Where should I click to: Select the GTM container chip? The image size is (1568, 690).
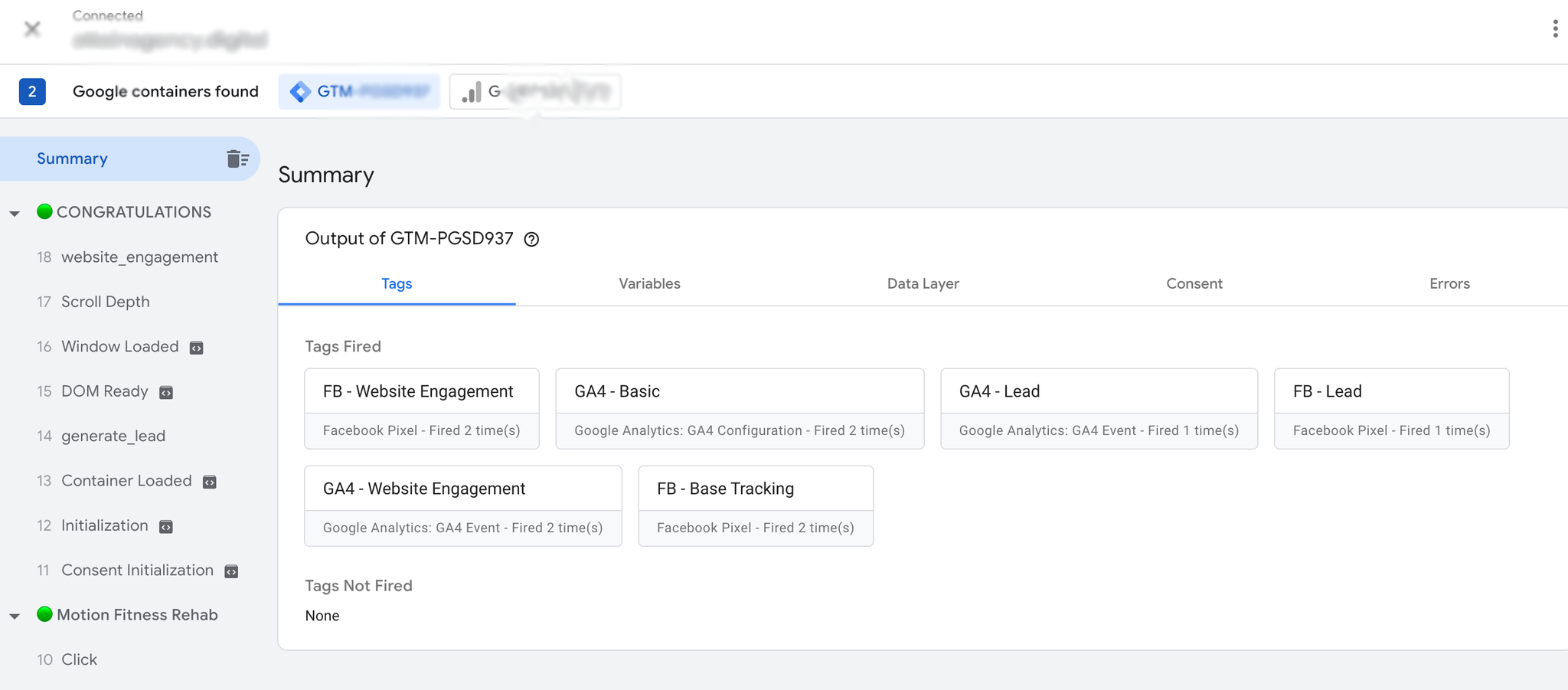click(358, 92)
